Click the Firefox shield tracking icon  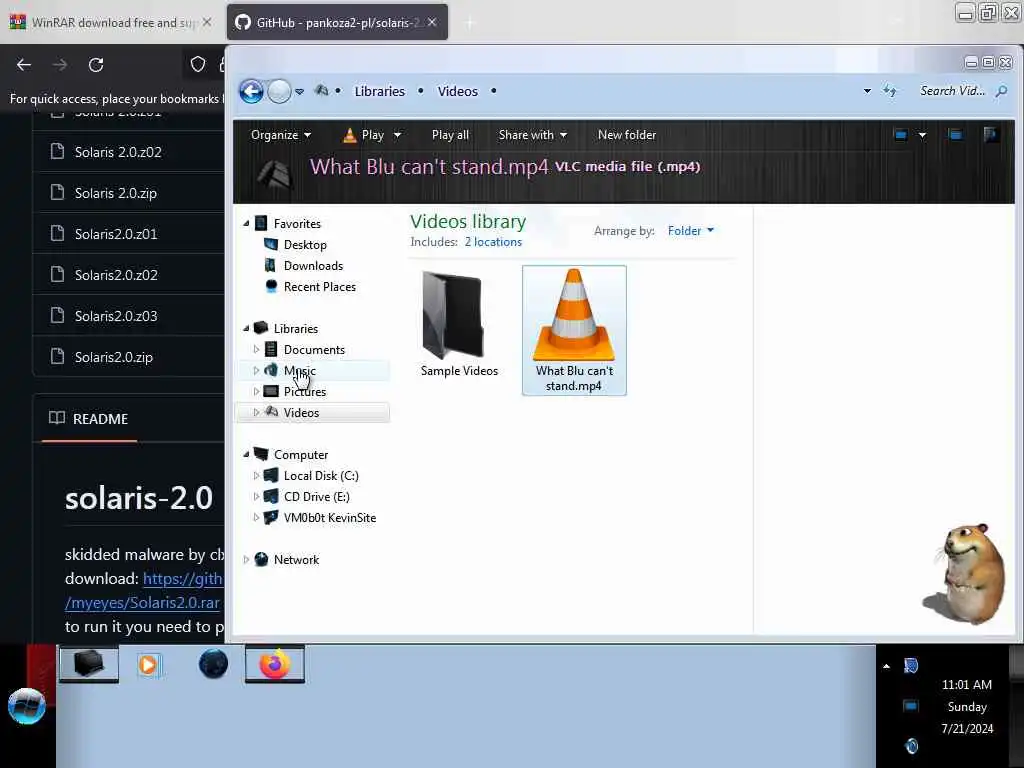pyautogui.click(x=197, y=64)
